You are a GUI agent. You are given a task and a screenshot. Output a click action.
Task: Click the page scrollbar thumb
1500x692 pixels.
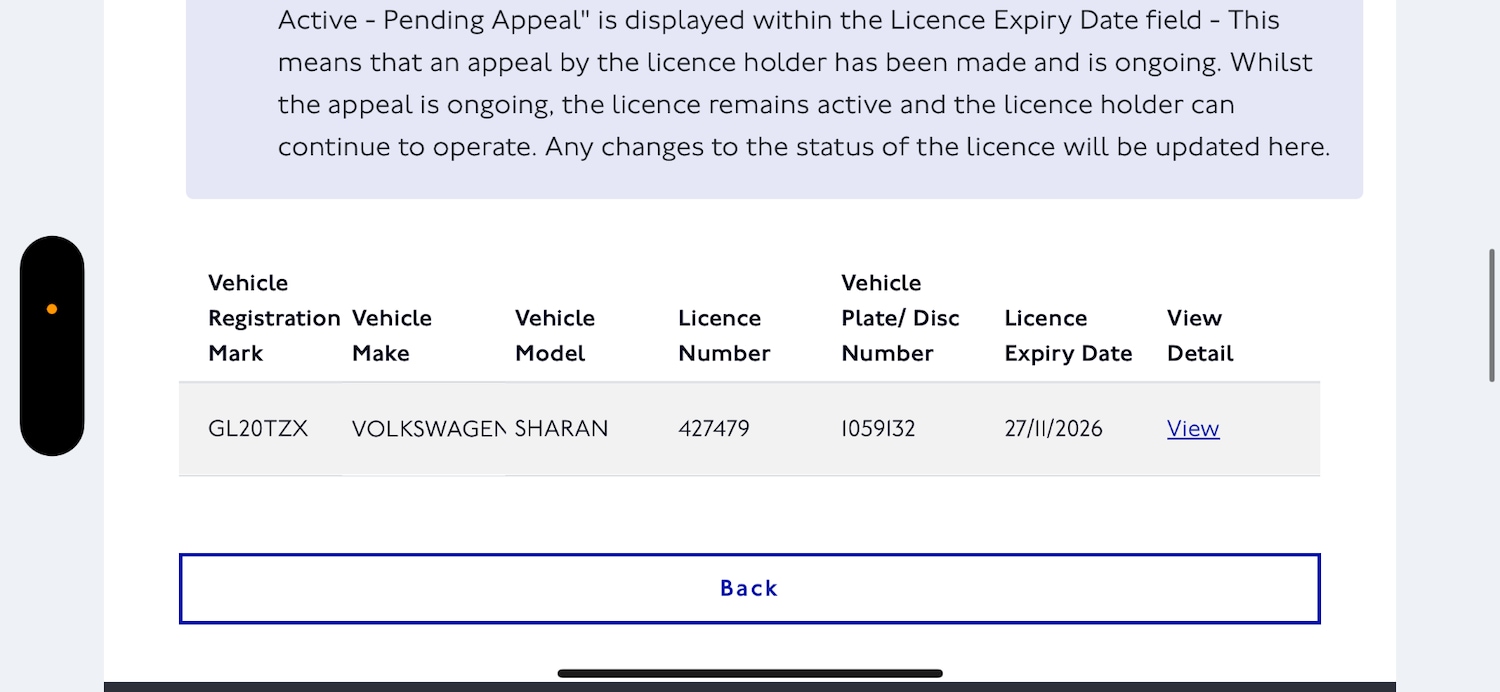pos(1493,314)
